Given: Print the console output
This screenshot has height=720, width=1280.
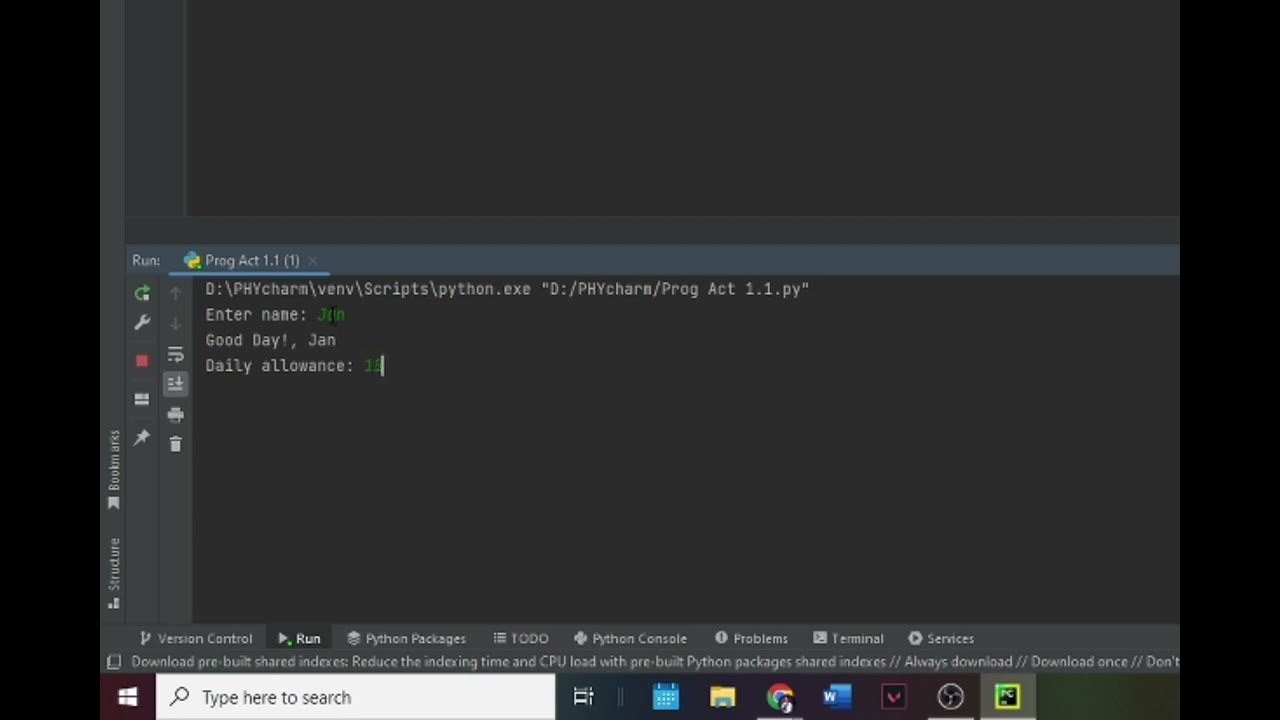Looking at the screenshot, I should tap(176, 414).
